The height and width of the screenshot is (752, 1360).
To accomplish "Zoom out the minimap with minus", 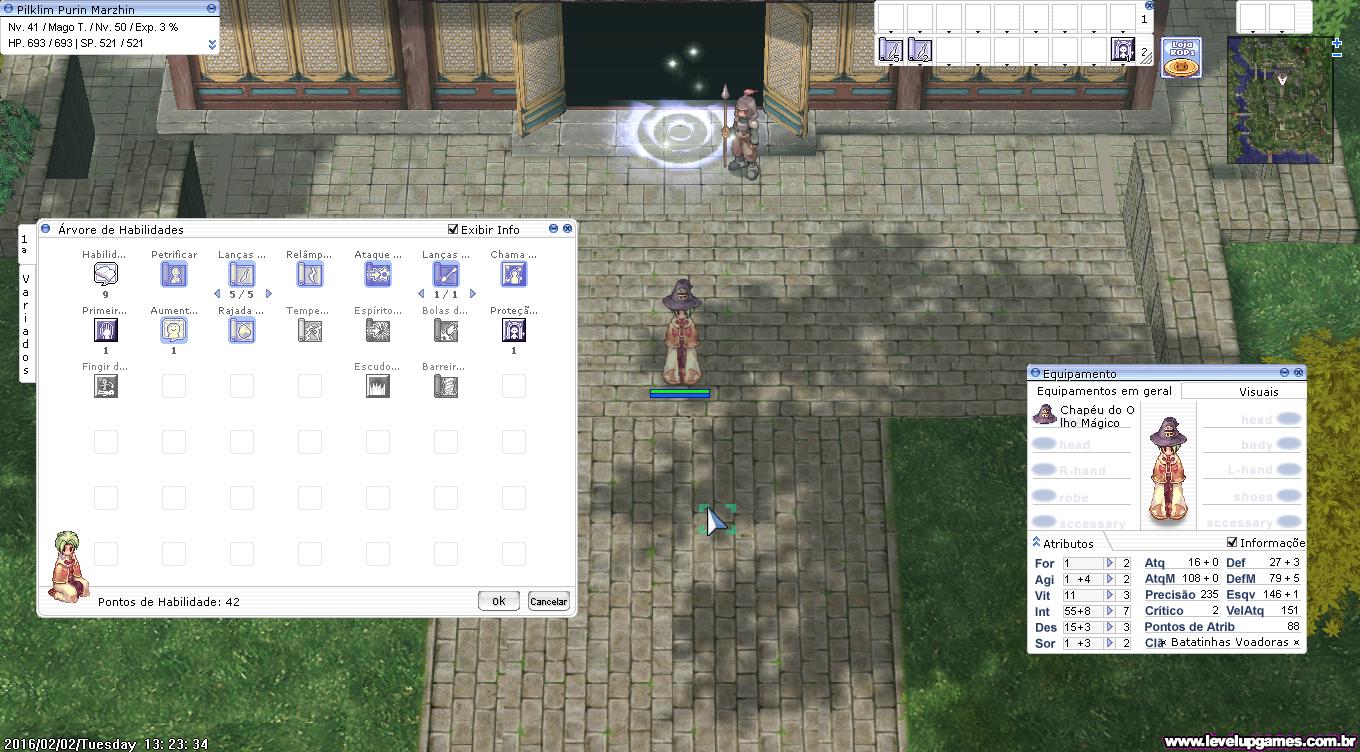I will click(x=1337, y=55).
